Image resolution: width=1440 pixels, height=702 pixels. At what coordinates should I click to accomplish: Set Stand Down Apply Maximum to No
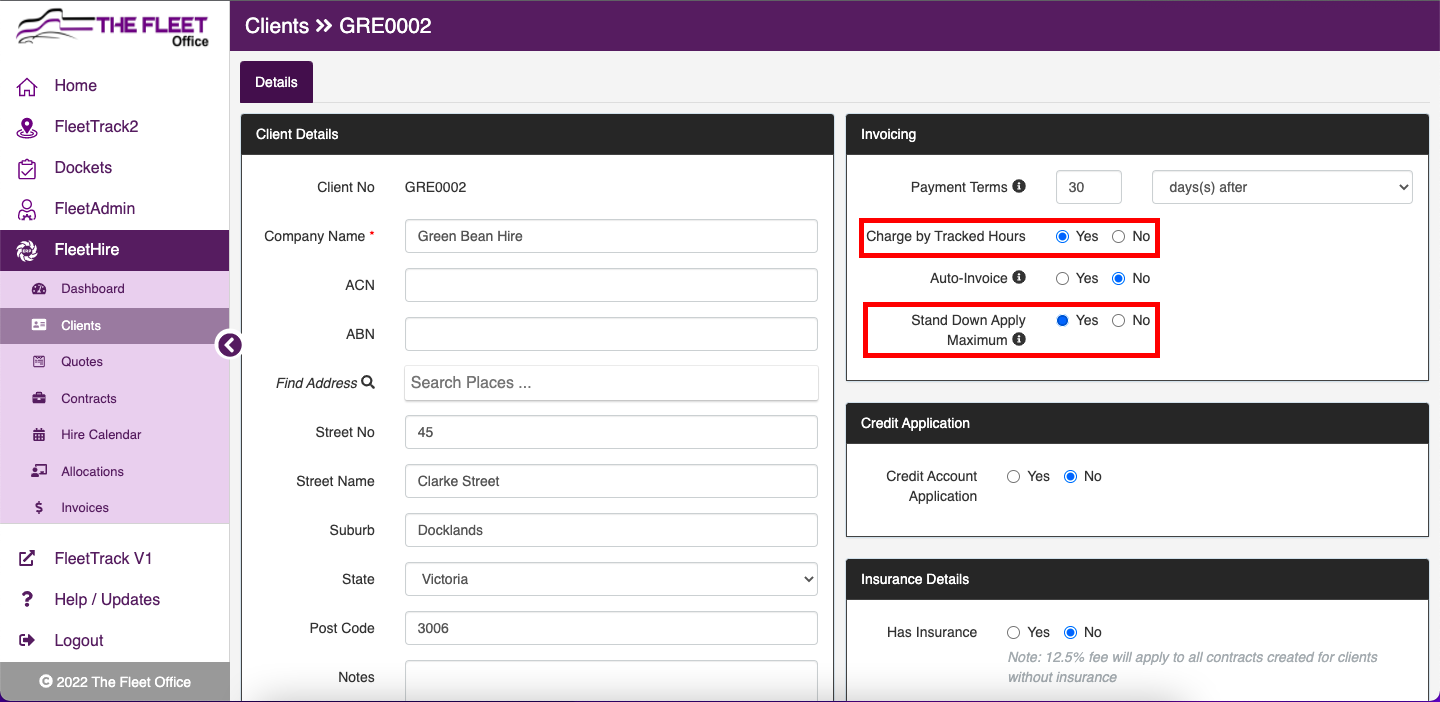click(x=1119, y=321)
